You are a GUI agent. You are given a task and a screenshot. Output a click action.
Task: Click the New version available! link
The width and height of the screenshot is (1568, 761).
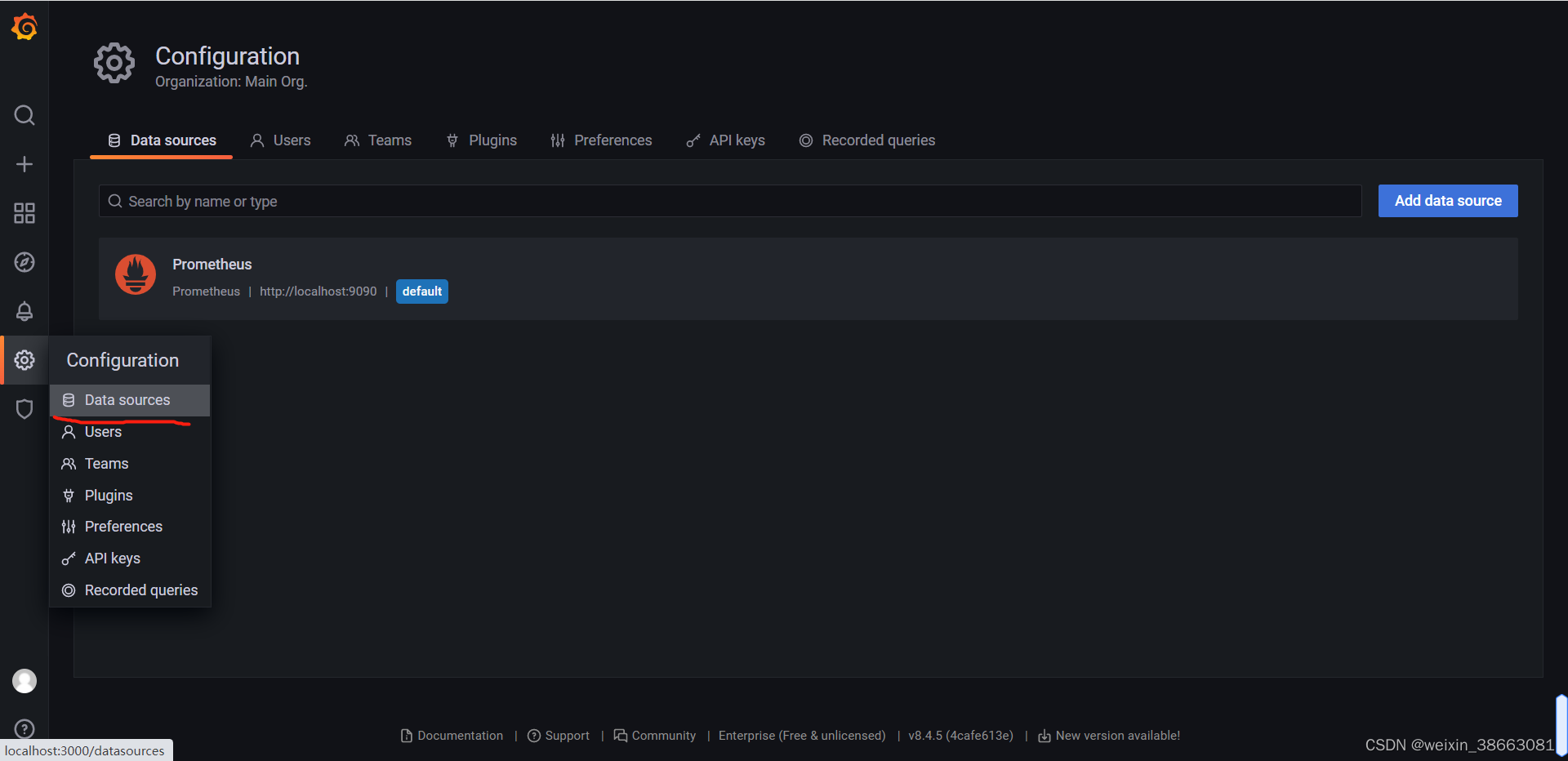coord(1109,736)
